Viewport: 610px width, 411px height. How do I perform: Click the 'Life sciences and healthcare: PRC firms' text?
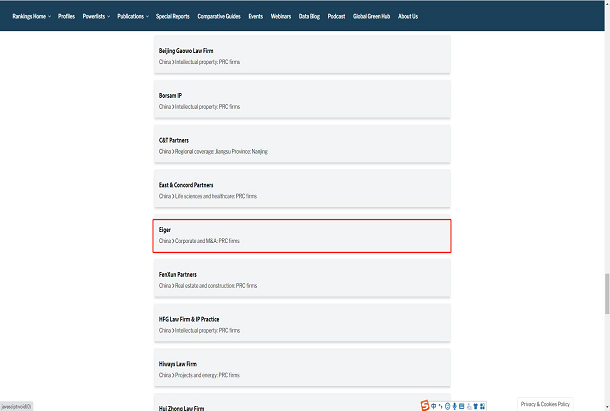coord(216,196)
